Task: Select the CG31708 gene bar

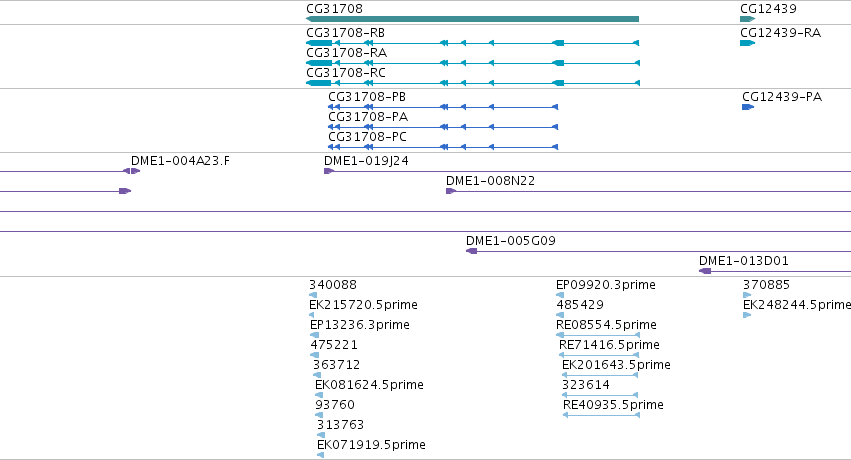Action: click(x=472, y=19)
